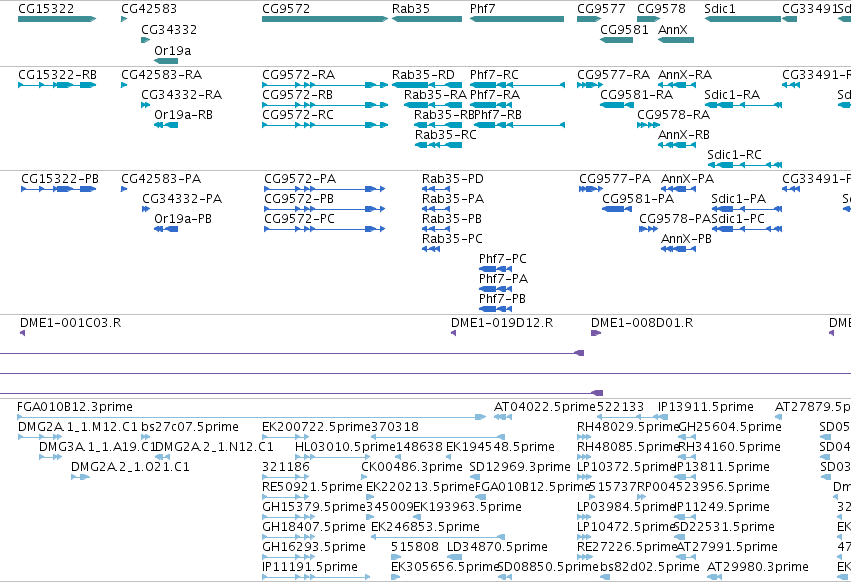Click the long CG9572 gene bar
Viewport: 851px width, 582px height.
[325, 19]
